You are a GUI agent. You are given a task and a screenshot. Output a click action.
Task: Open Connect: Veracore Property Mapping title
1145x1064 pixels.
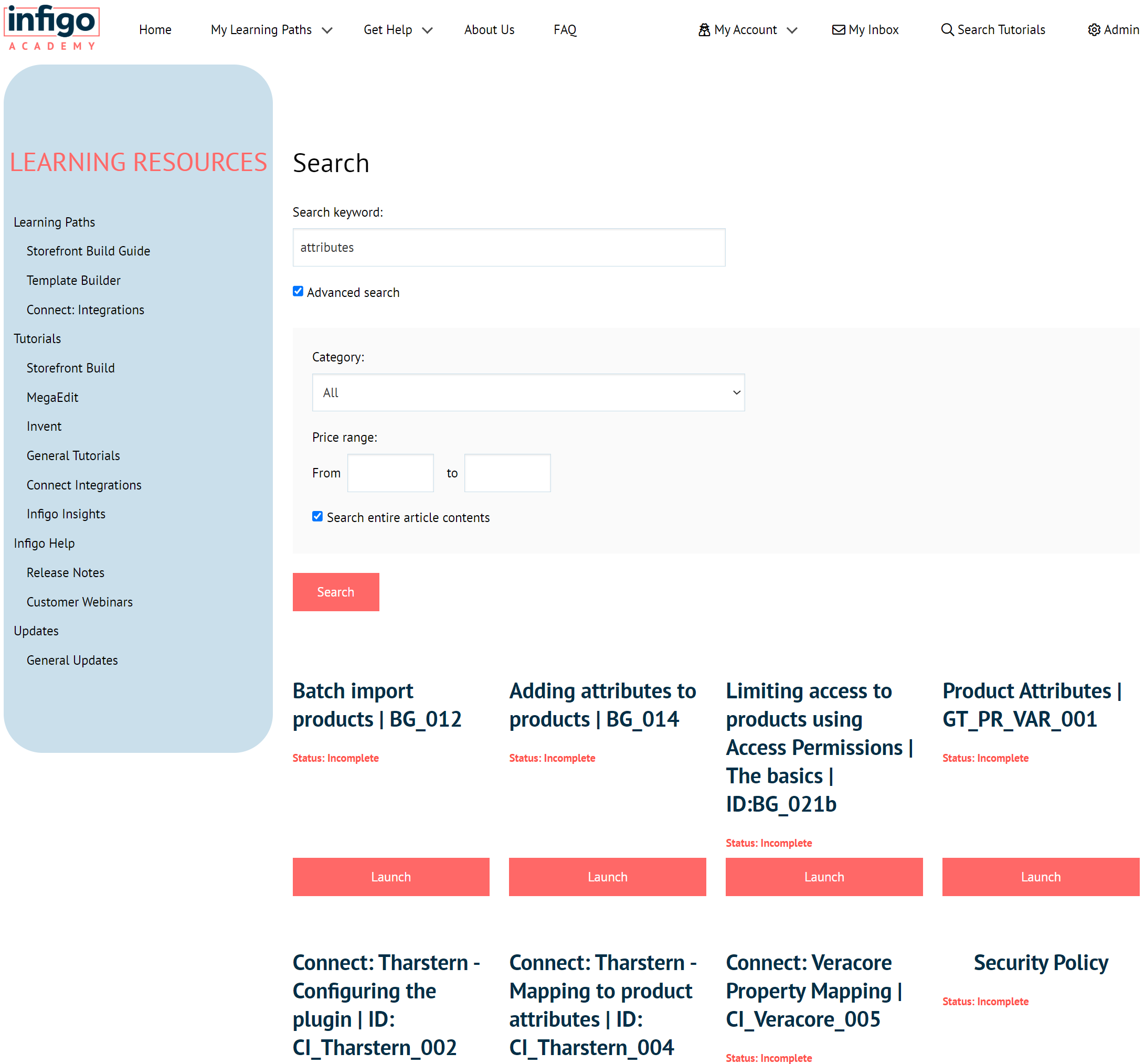coord(814,991)
